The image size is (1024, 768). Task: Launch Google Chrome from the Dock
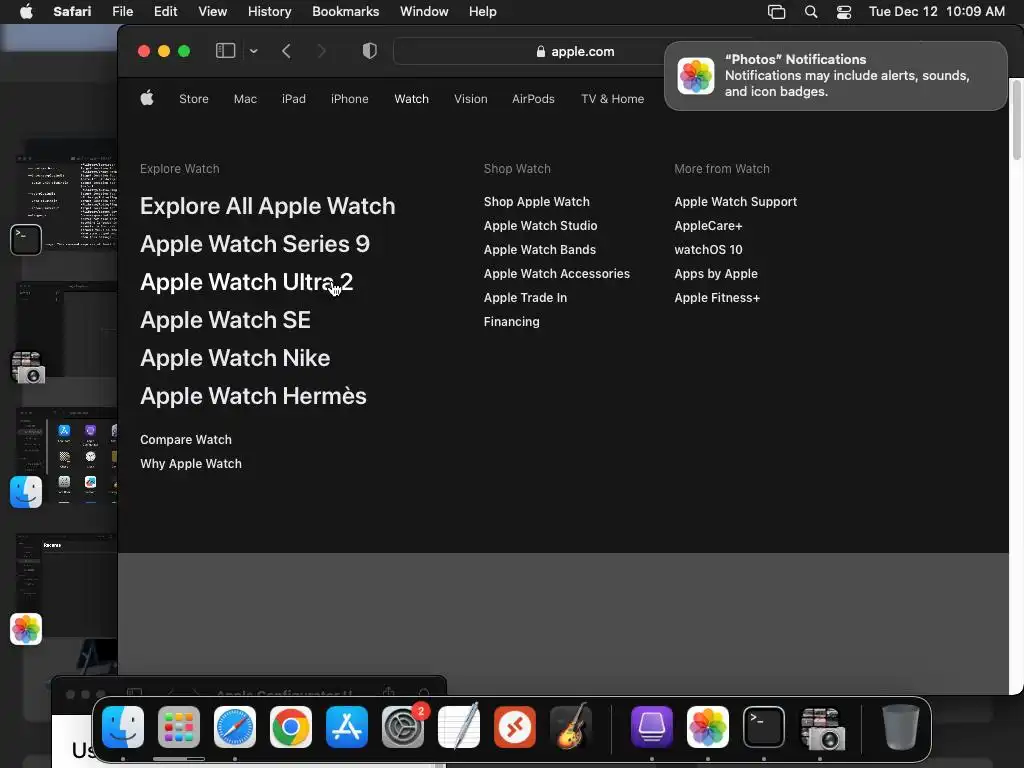pyautogui.click(x=291, y=727)
